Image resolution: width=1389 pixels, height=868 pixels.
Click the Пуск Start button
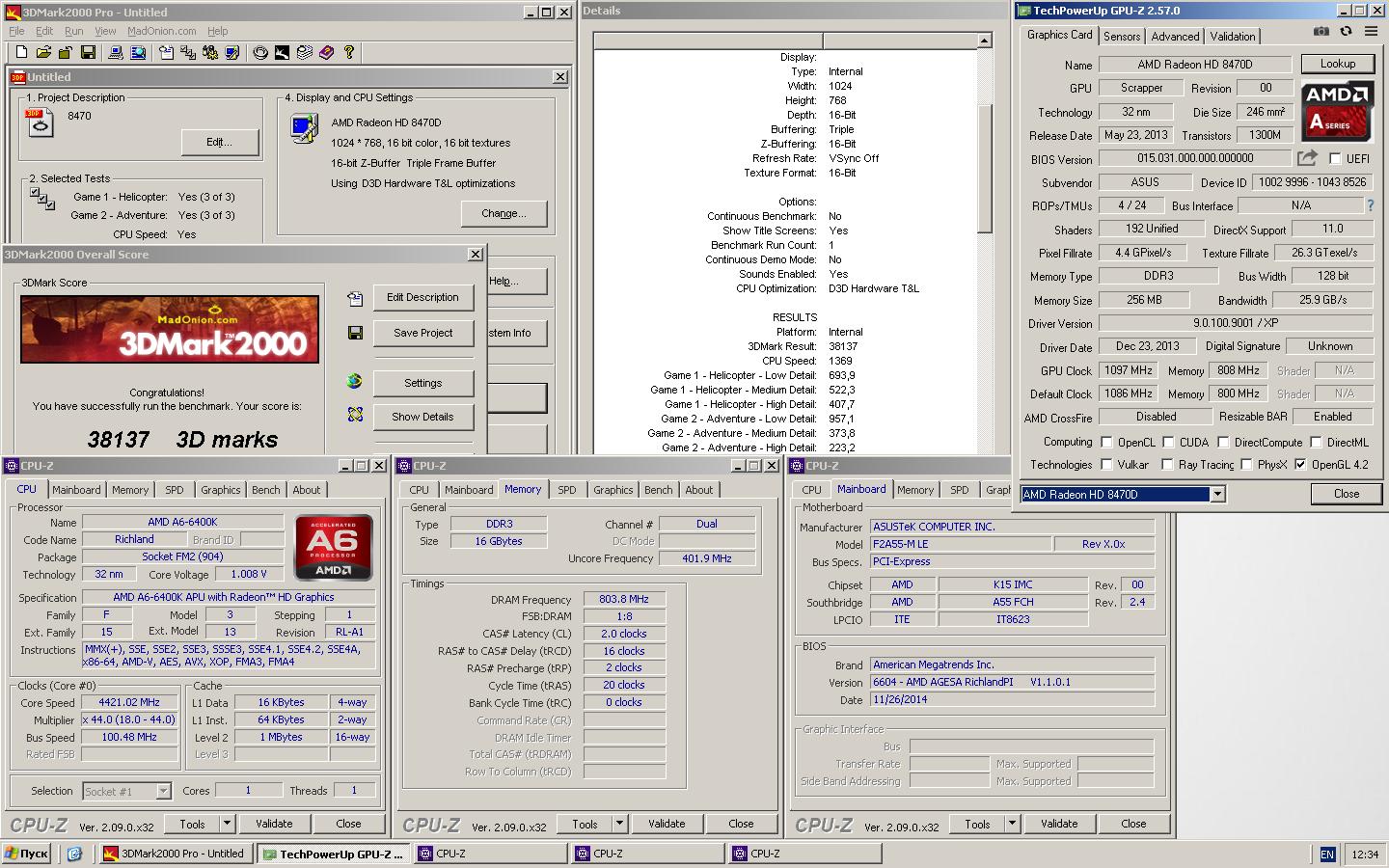[27, 854]
